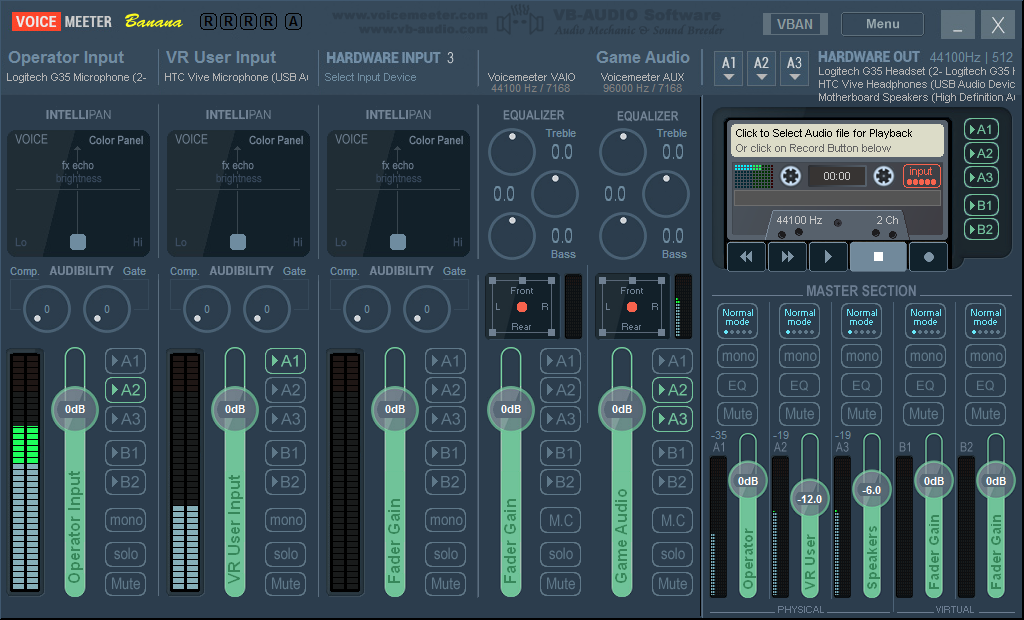1024x620 pixels.
Task: Open the A2 hardware output device dropdown
Action: click(761, 69)
